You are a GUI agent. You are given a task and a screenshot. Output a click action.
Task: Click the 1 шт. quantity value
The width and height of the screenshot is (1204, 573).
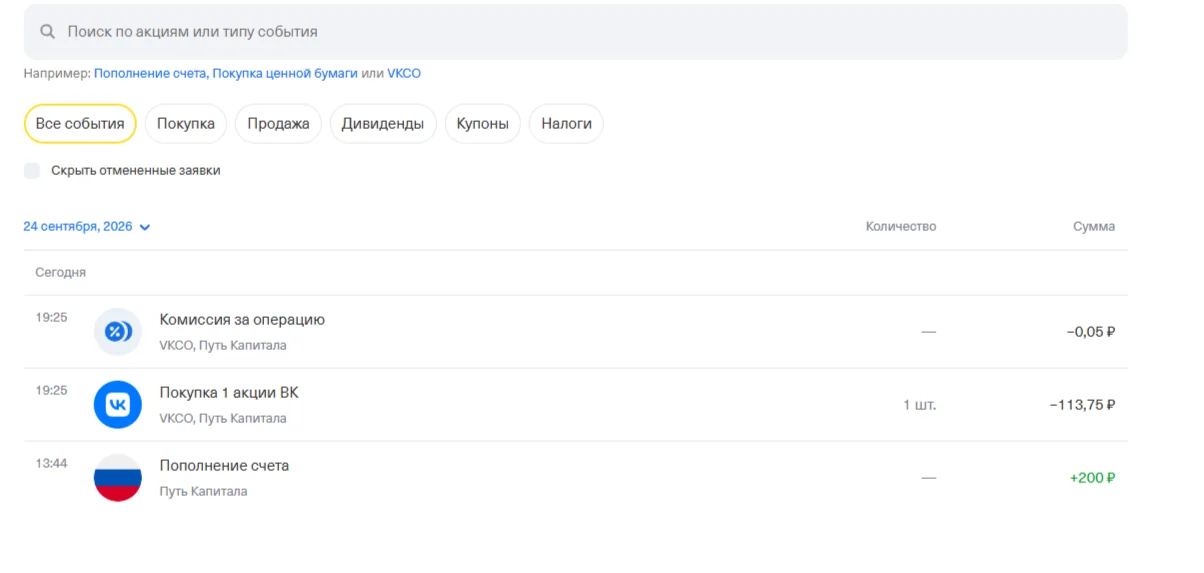coord(920,405)
